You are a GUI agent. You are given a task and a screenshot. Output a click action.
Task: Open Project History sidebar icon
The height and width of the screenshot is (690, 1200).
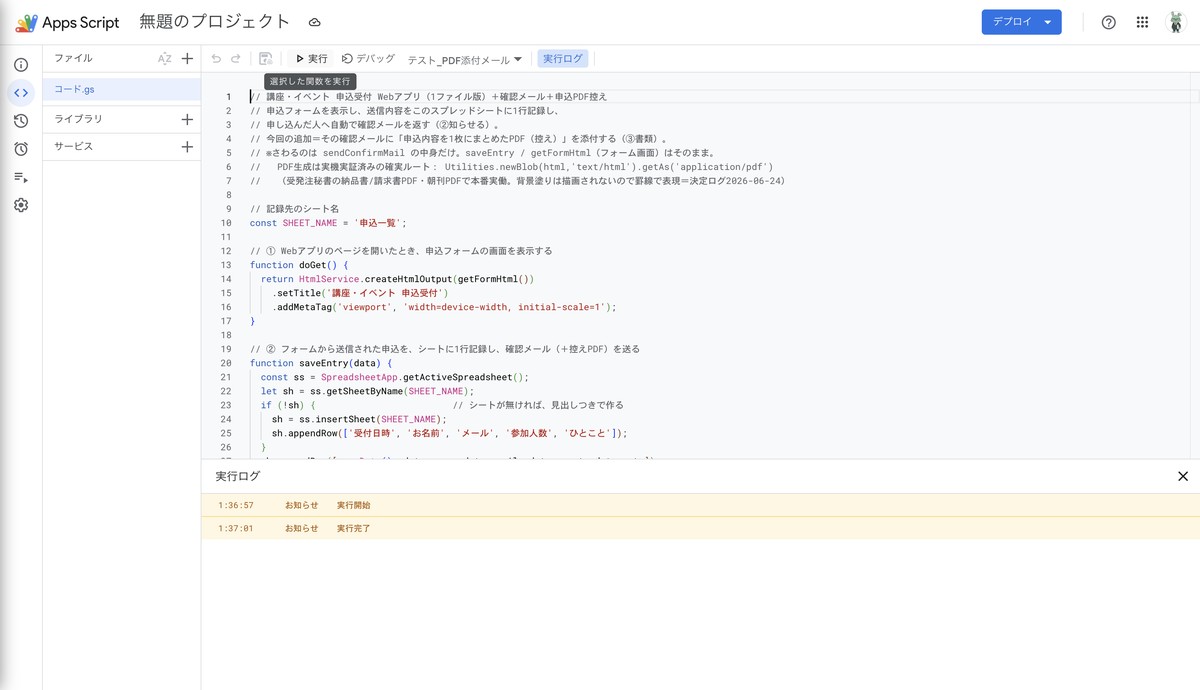click(21, 121)
